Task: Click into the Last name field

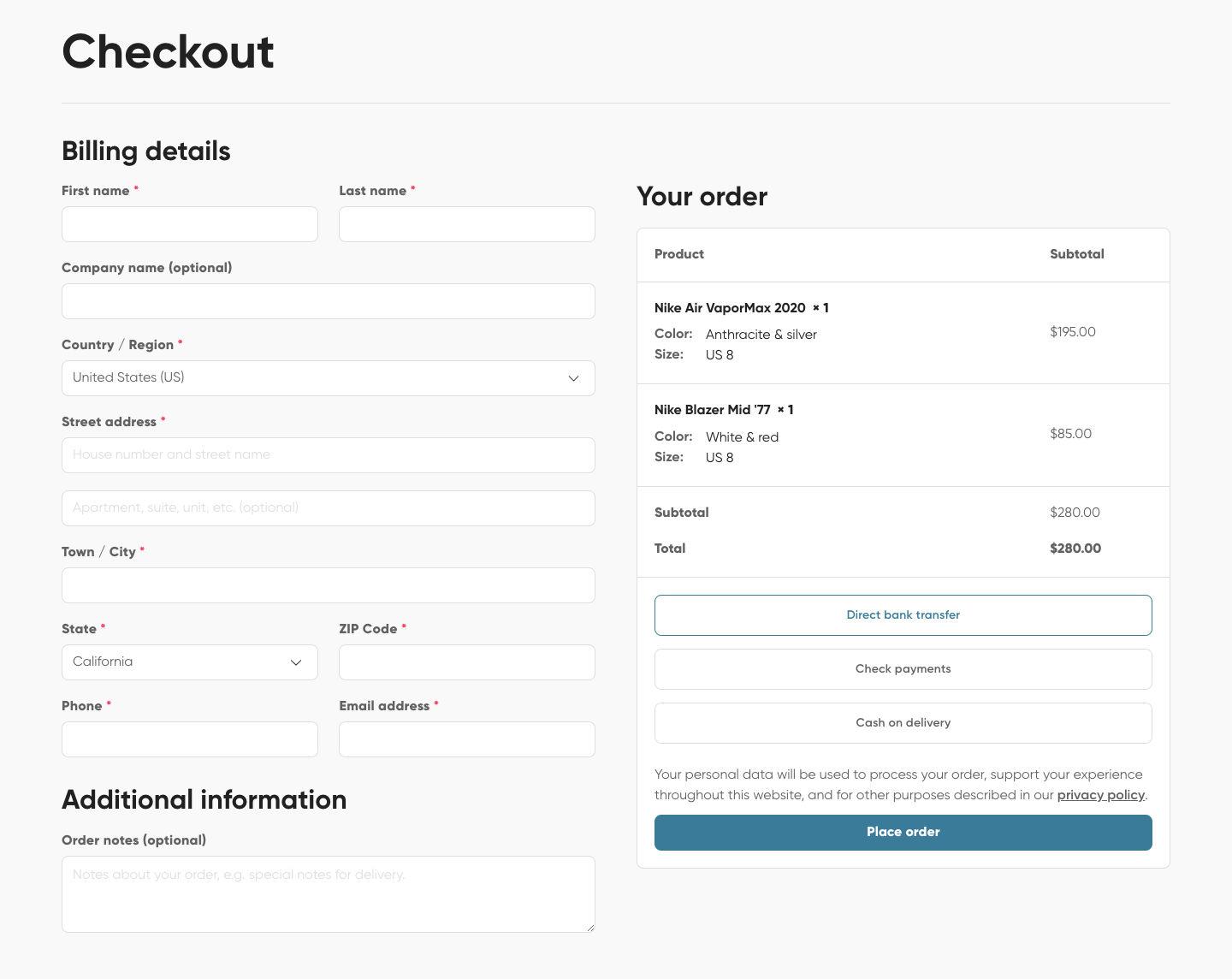Action: tap(466, 224)
